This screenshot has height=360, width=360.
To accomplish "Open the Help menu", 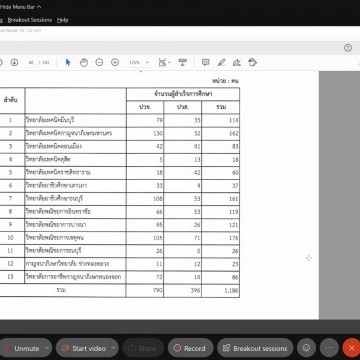I will [x=62, y=20].
